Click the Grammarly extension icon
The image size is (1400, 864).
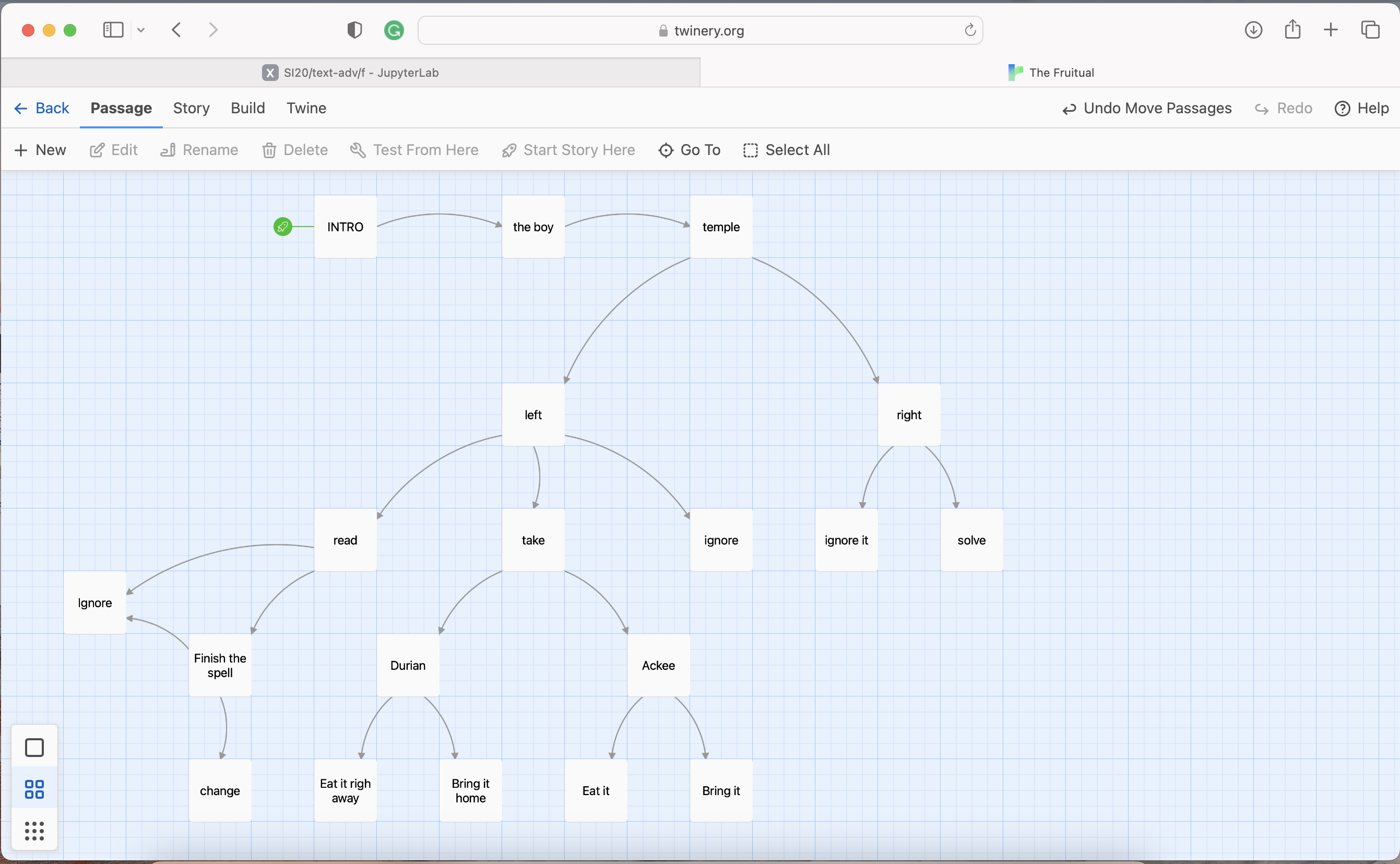click(394, 30)
